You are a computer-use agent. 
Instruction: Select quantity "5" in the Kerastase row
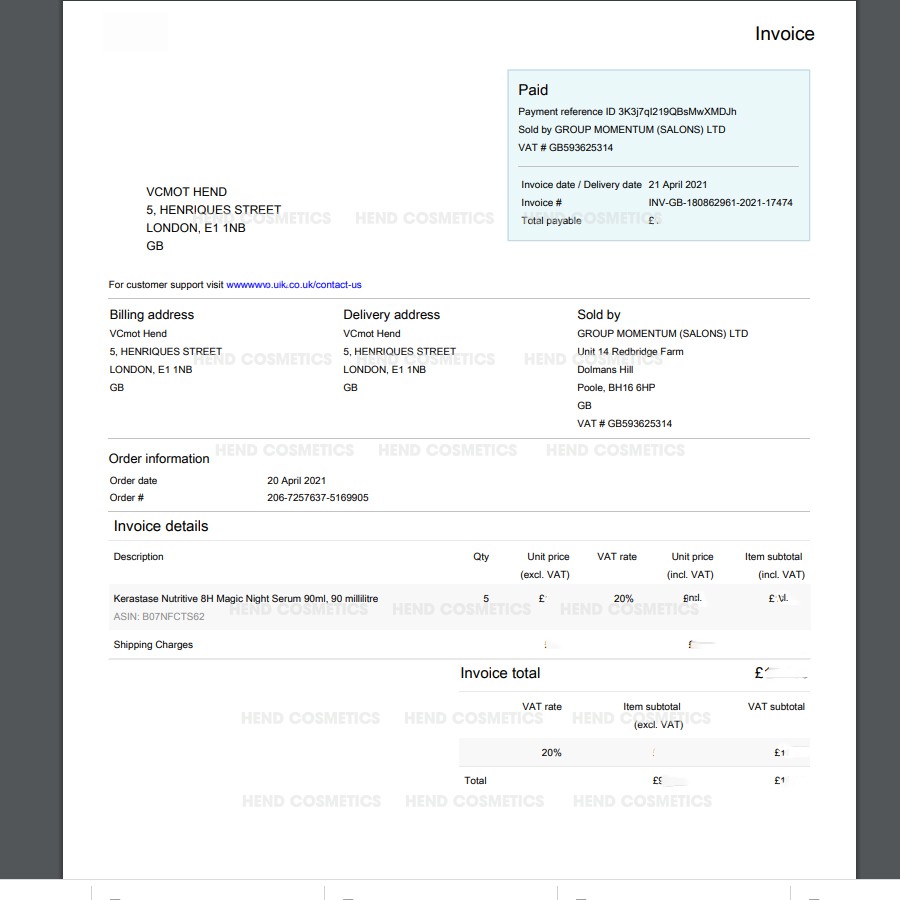(x=486, y=599)
